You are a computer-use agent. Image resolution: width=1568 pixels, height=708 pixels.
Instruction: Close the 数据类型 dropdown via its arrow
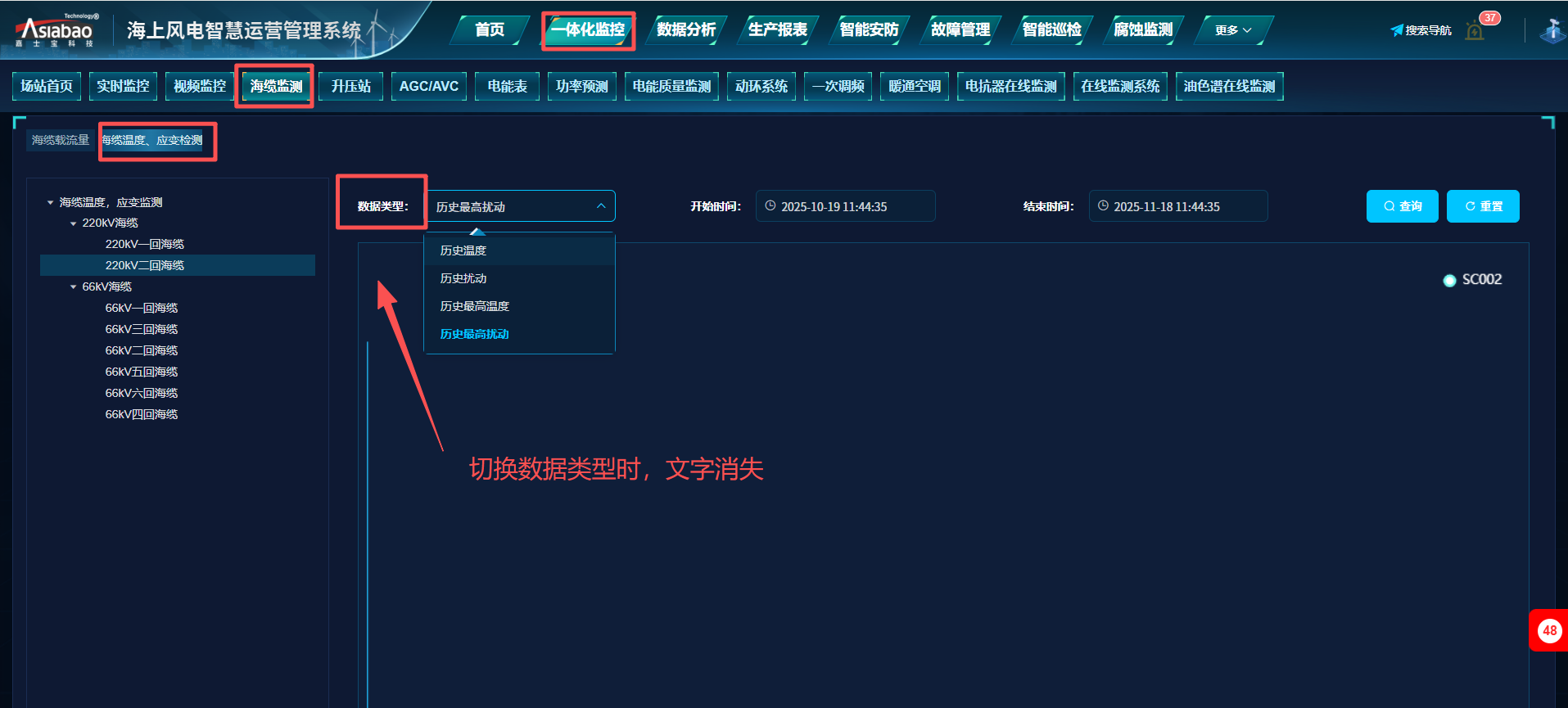[601, 206]
